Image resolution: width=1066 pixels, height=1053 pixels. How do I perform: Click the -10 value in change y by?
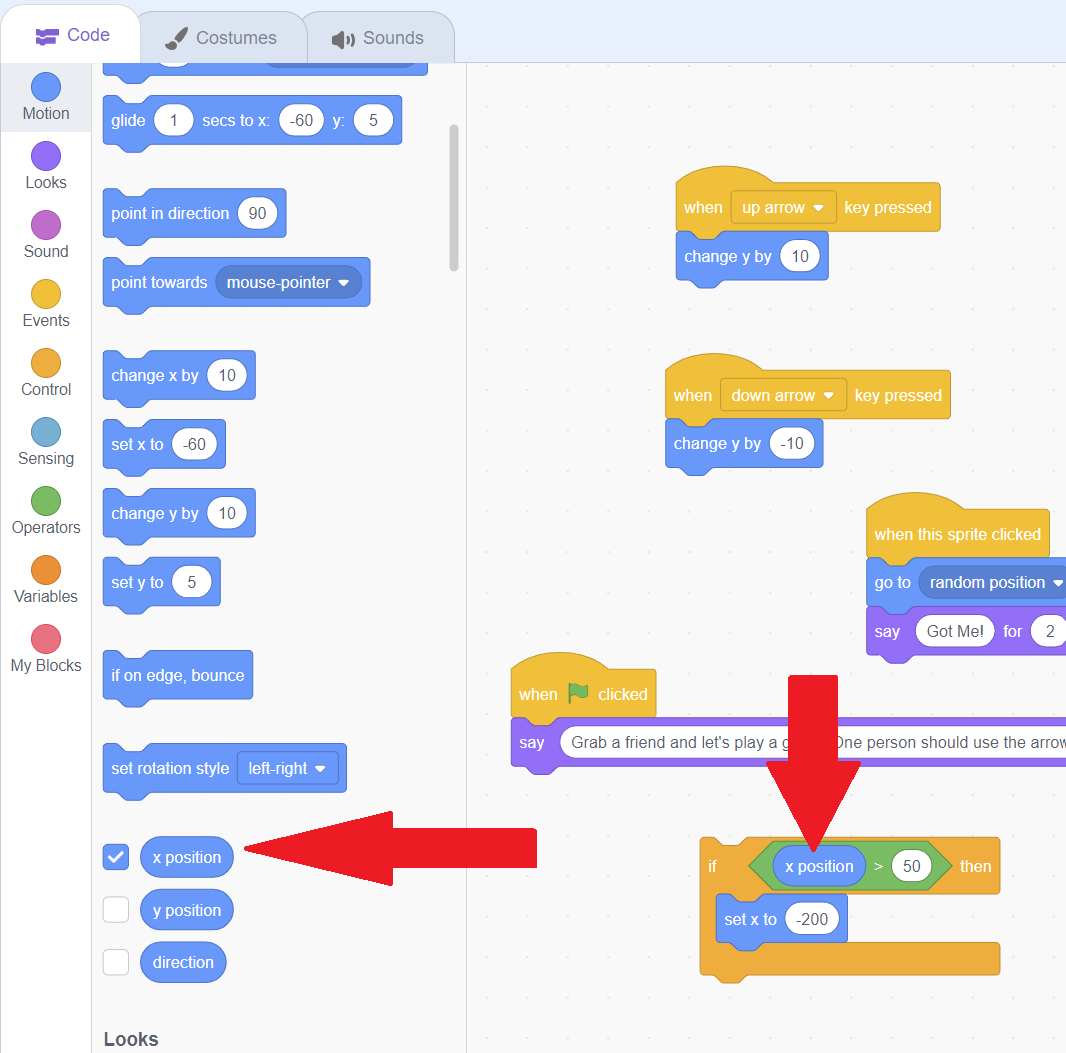tap(791, 443)
